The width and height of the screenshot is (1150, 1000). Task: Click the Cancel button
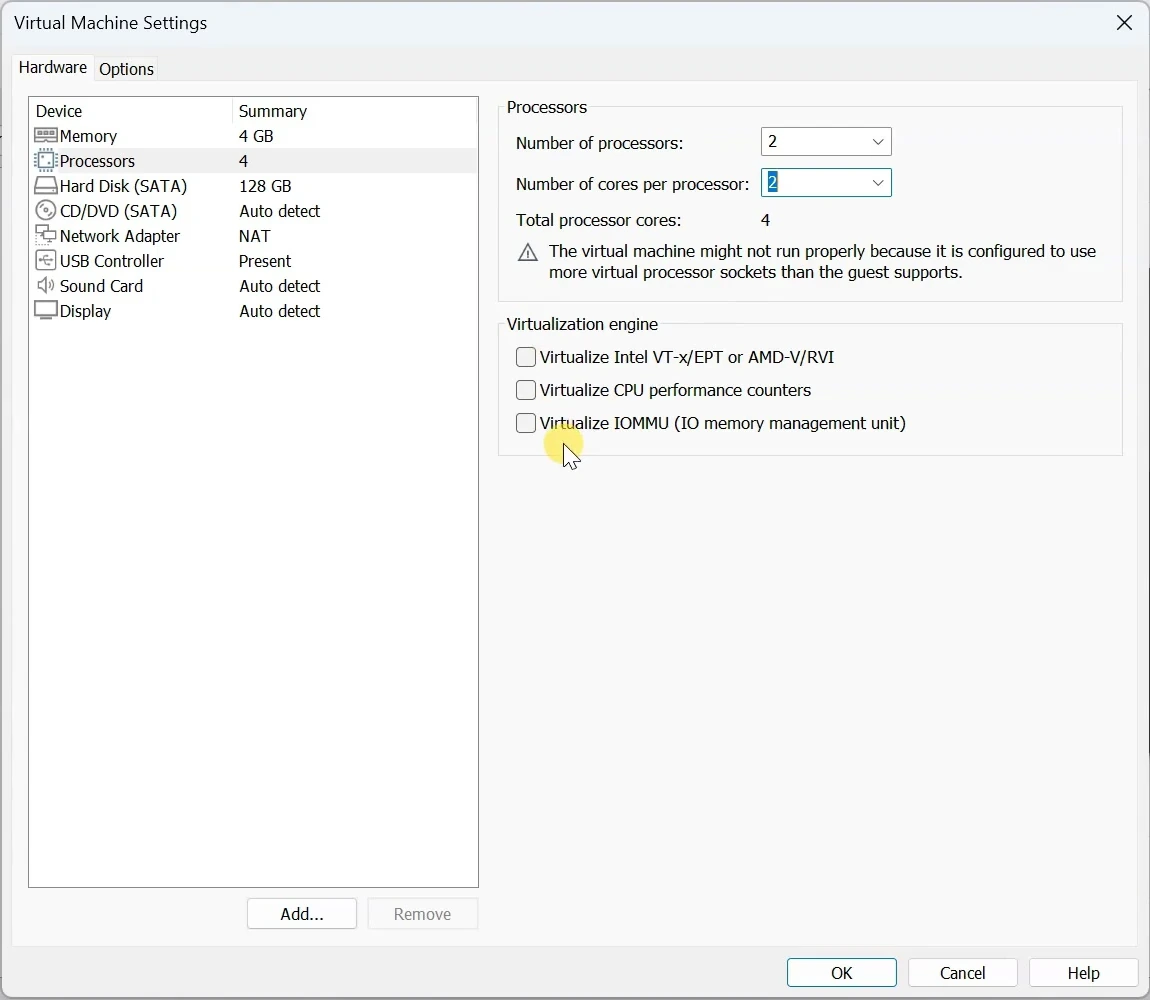(x=962, y=973)
